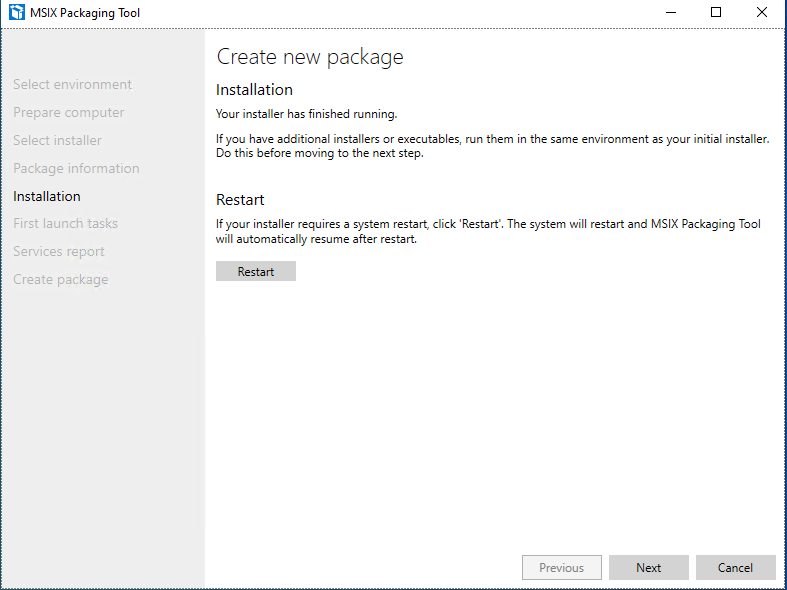Select the Installation step in sidebar
Screen dimensions: 787x590
point(47,196)
